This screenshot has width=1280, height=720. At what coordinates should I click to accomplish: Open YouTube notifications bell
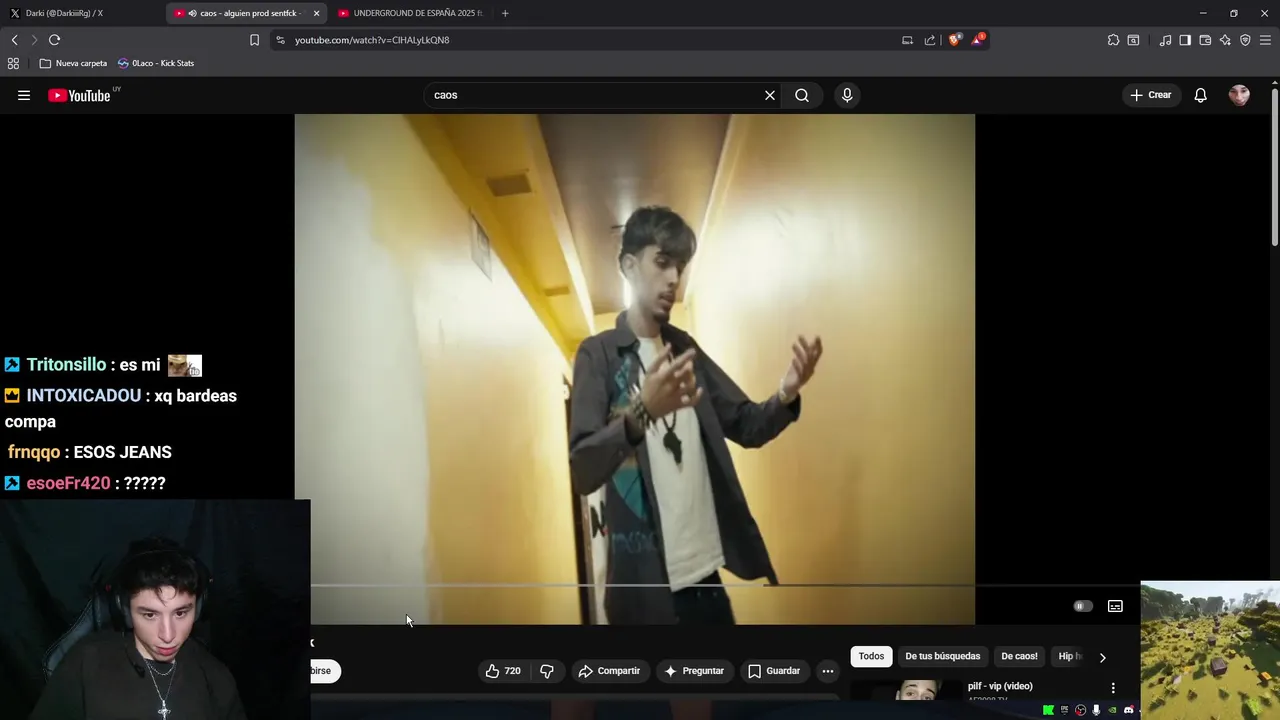coord(1200,95)
